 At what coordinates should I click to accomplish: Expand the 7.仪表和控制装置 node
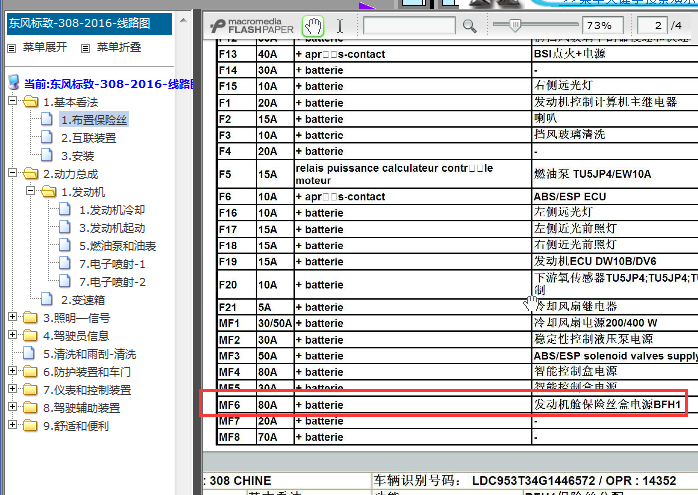[12, 389]
